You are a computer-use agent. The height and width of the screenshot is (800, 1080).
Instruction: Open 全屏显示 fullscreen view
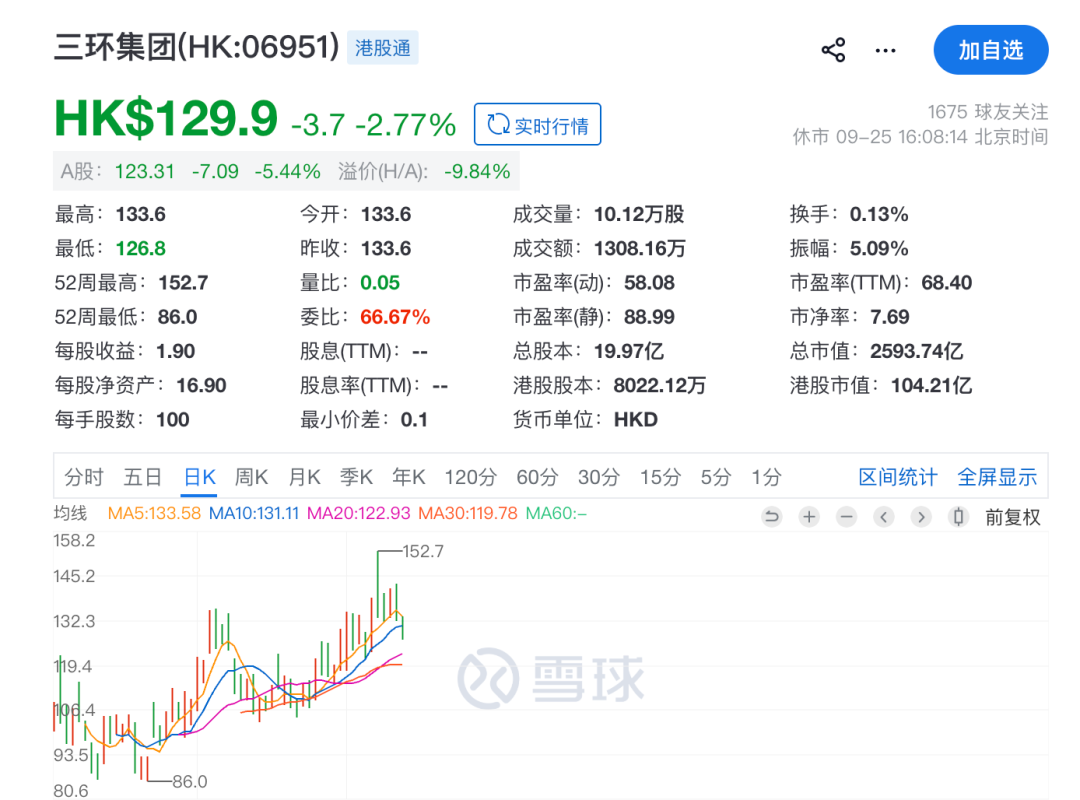pyautogui.click(x=997, y=477)
